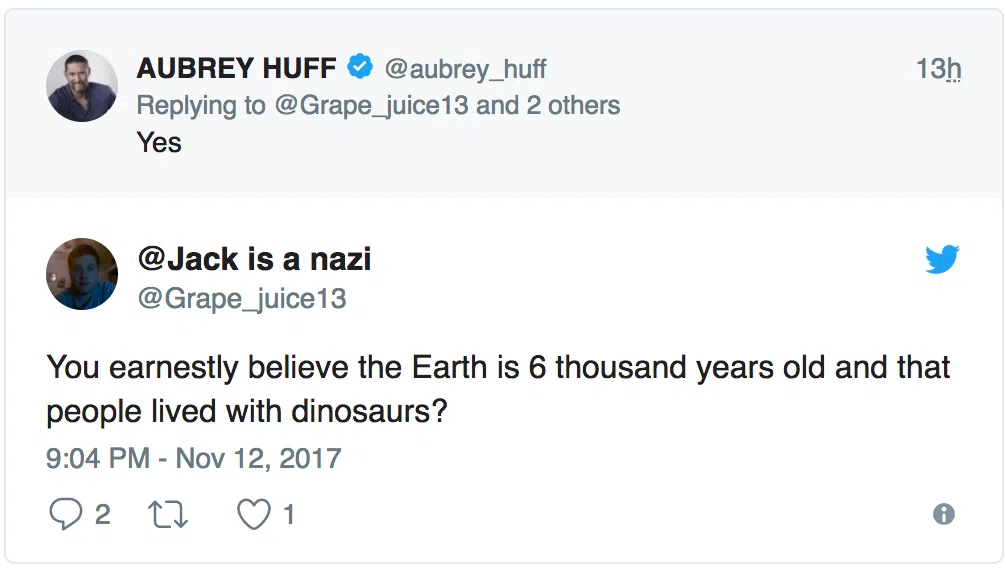Like the tweet with the heart icon
The height and width of the screenshot is (568, 1006).
pos(254,515)
